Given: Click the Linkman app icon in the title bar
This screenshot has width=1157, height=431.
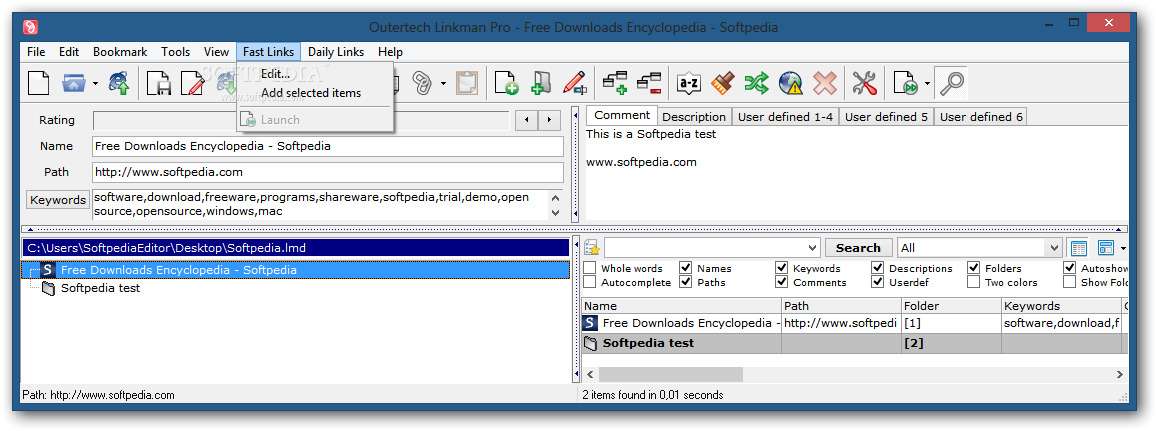Looking at the screenshot, I should pos(30,27).
